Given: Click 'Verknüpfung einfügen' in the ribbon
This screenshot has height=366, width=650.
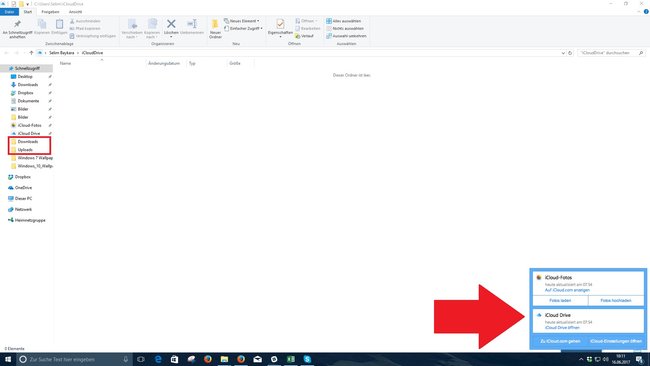Looking at the screenshot, I should click(92, 36).
